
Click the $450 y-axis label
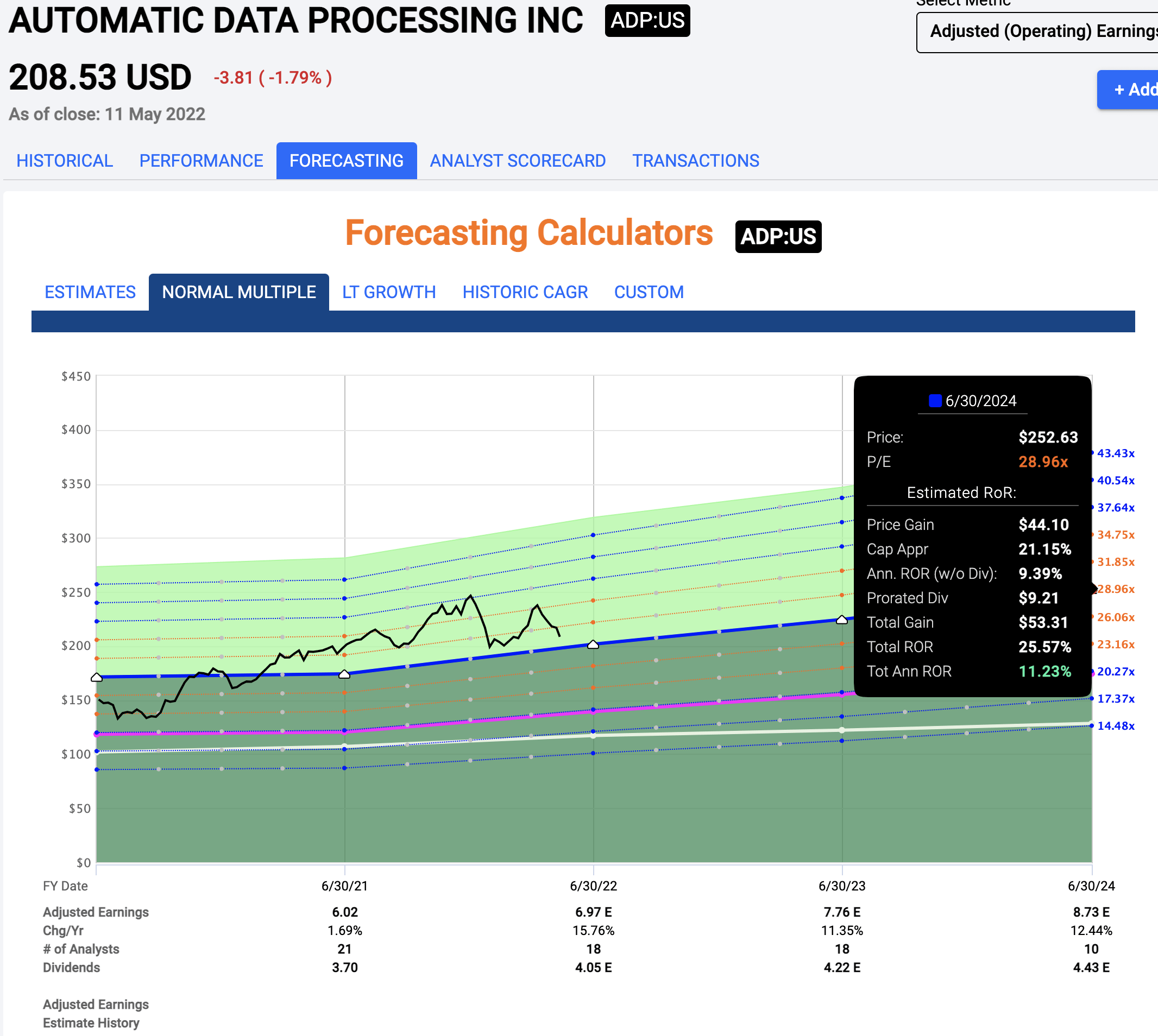pyautogui.click(x=76, y=376)
